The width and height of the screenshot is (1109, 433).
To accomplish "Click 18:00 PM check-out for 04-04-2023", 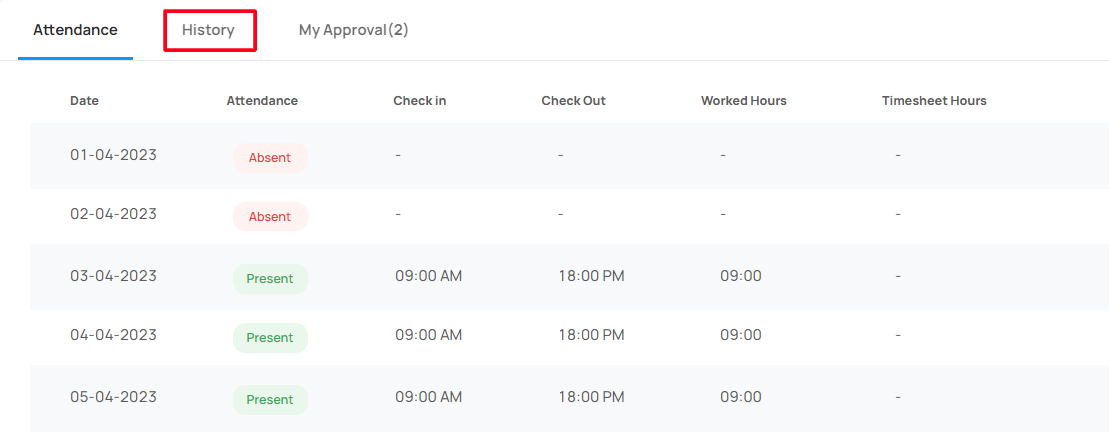I will pos(591,335).
